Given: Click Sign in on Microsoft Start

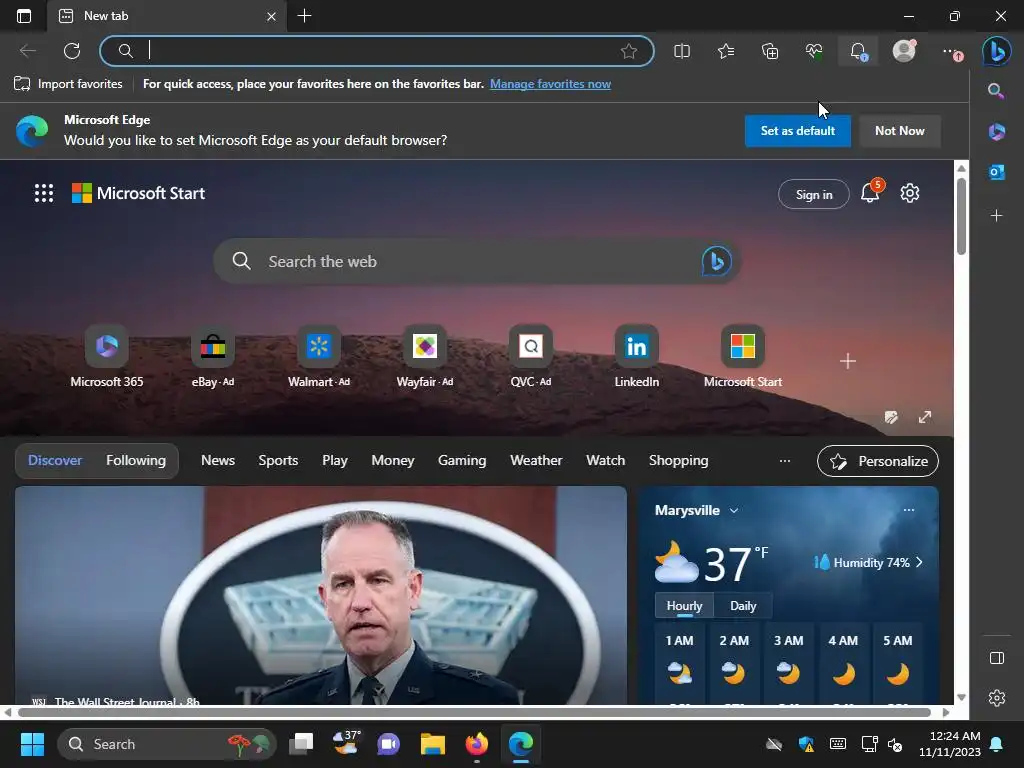Looking at the screenshot, I should (x=814, y=195).
